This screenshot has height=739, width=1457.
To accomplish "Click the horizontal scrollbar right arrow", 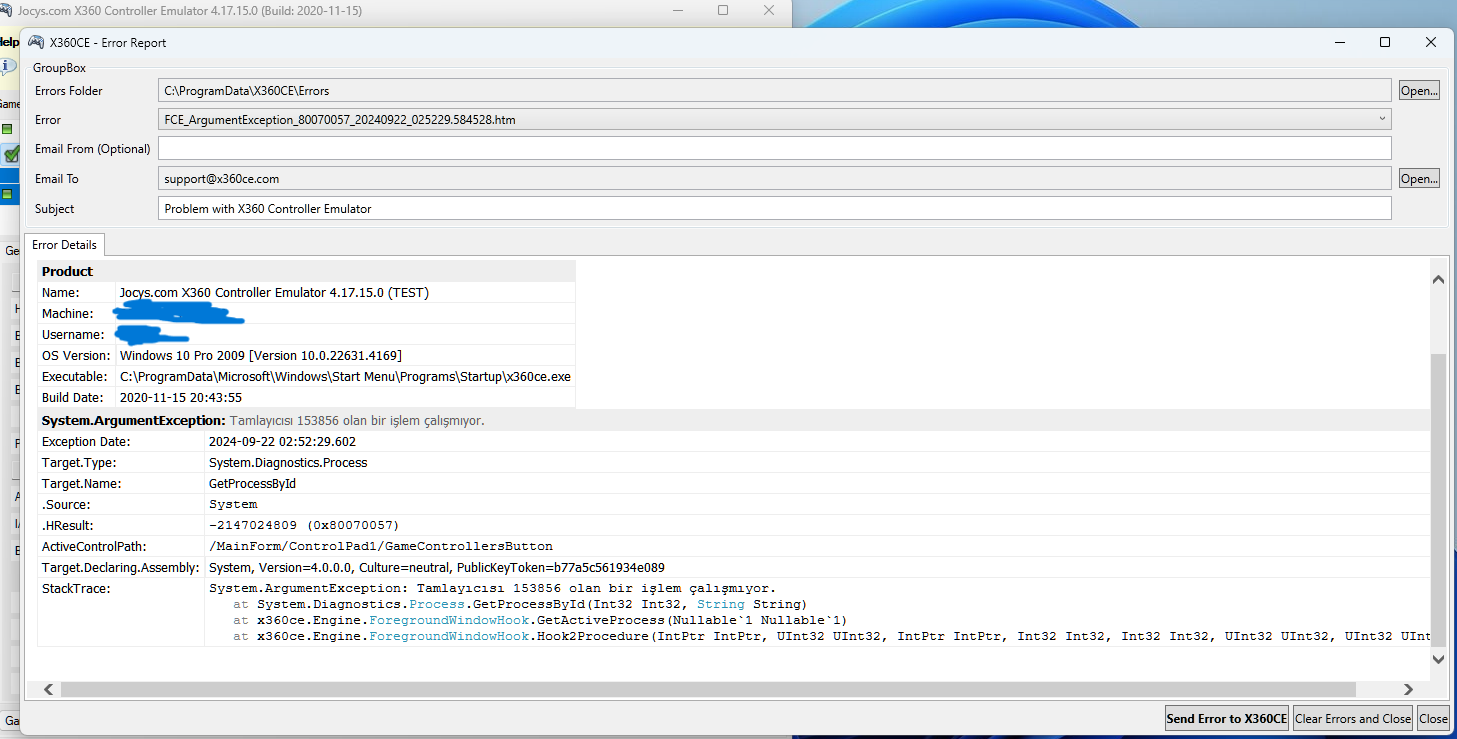I will tap(1408, 690).
